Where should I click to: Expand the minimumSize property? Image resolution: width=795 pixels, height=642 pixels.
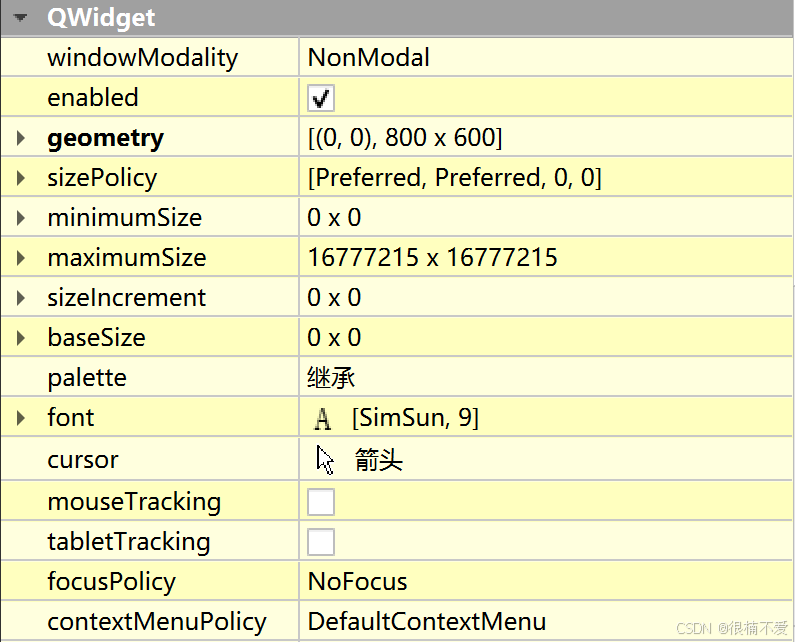pyautogui.click(x=21, y=218)
